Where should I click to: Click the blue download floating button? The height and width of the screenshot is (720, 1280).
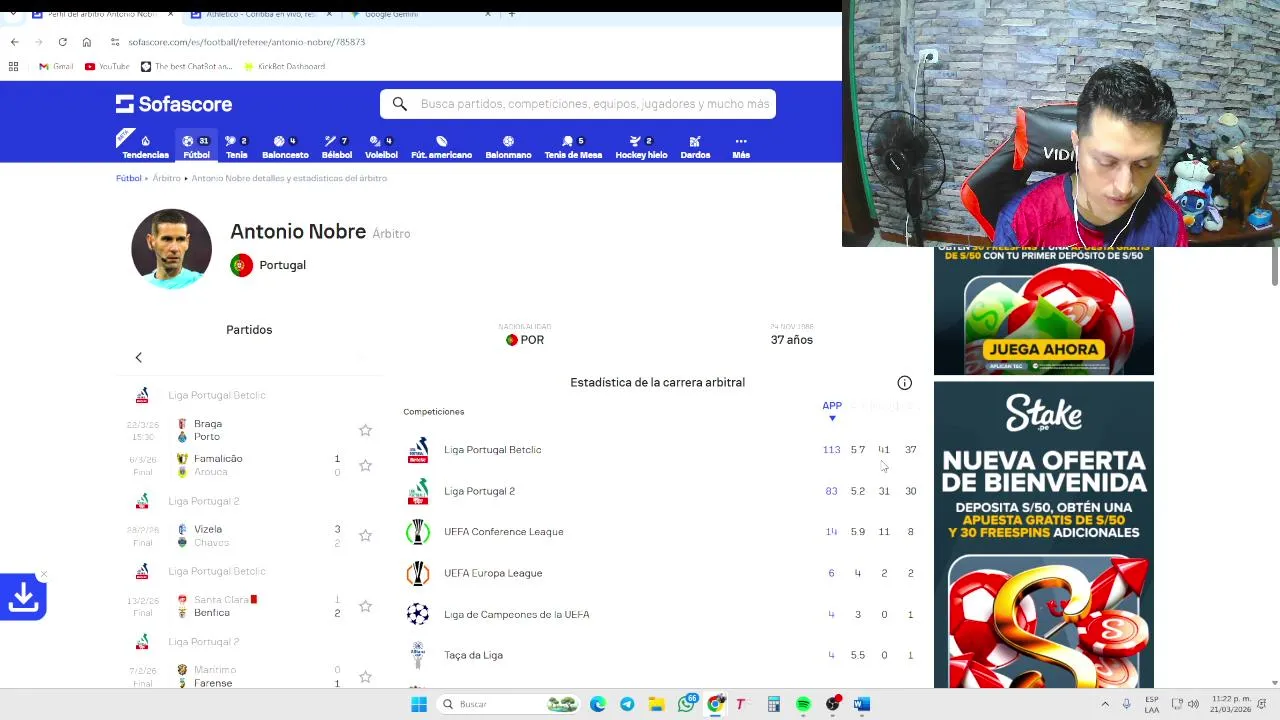(x=22, y=597)
